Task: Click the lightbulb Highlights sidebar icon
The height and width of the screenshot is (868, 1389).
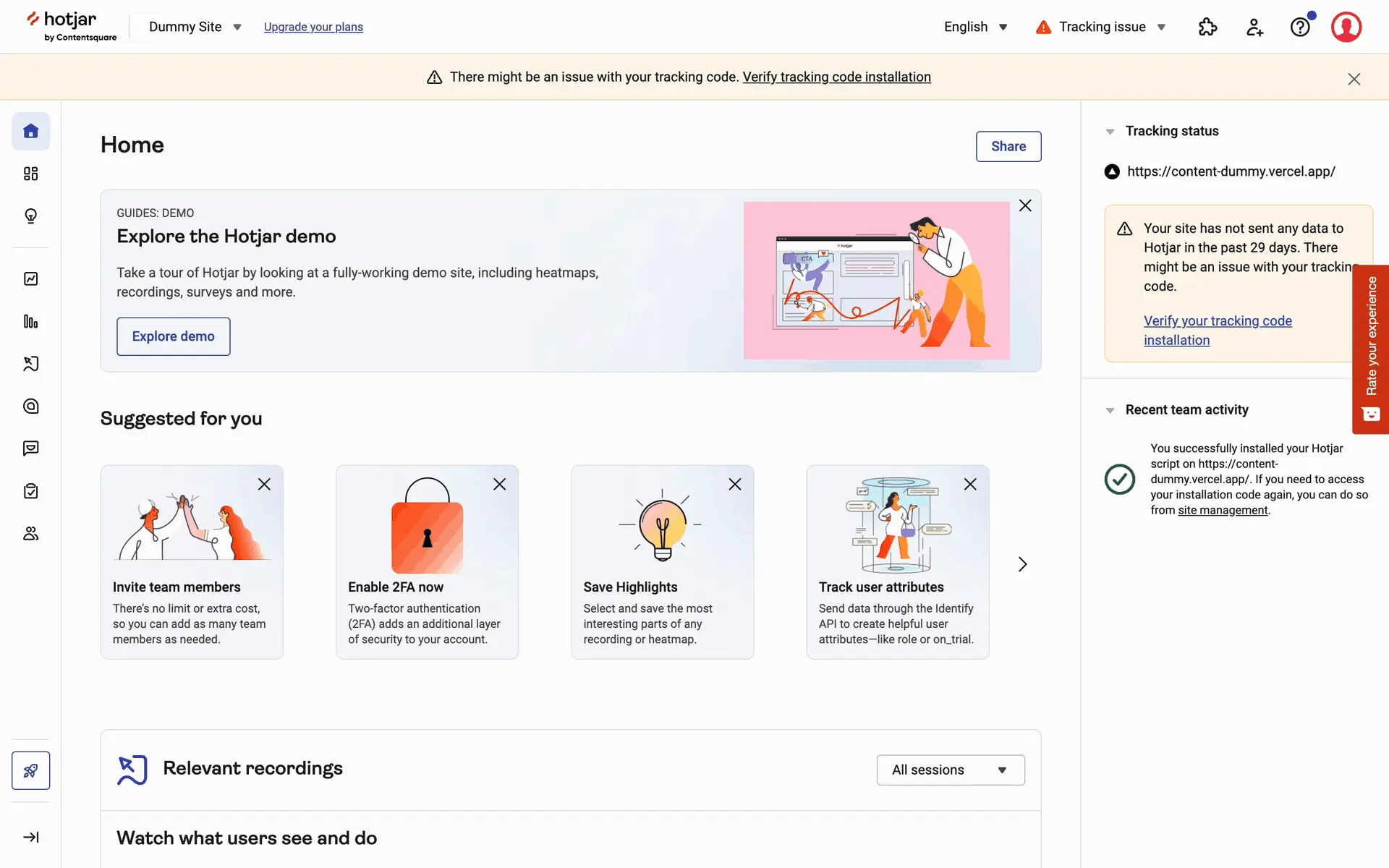Action: [x=30, y=216]
